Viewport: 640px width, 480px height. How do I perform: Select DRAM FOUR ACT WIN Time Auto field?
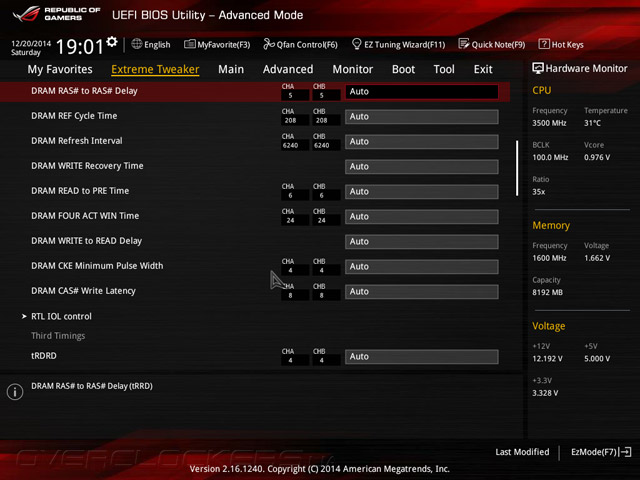click(422, 217)
